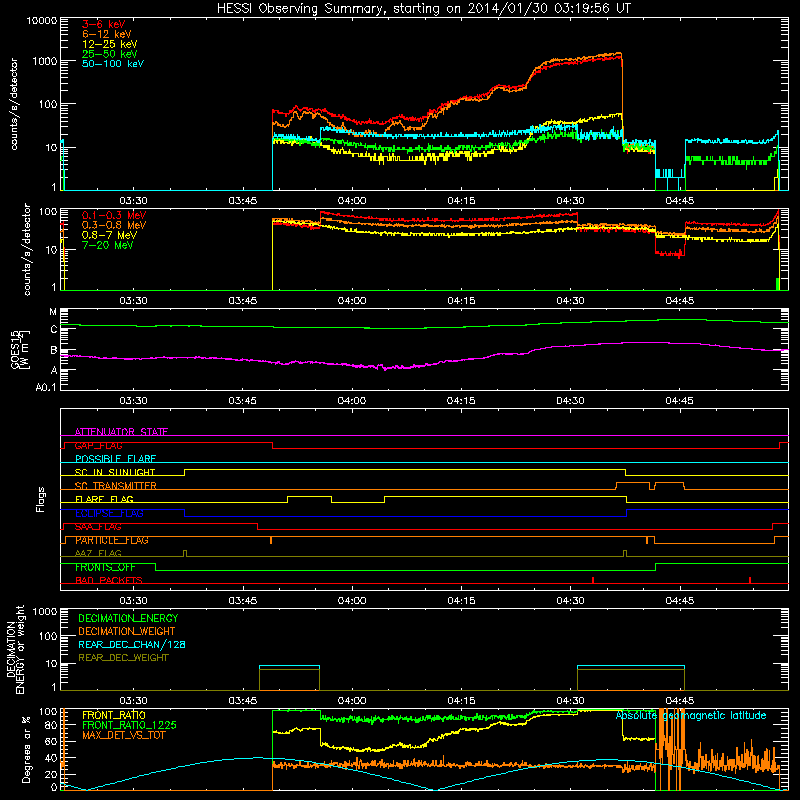This screenshot has width=800, height=800.
Task: Click the M class tick label
Action: click(53, 312)
